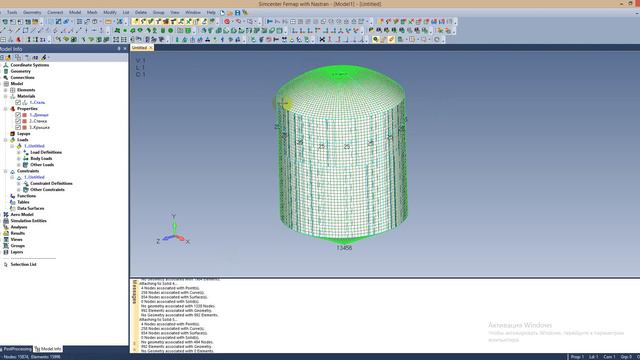Click the XYZ axis triad in viewport
This screenshot has width=640, height=360.
tap(173, 231)
